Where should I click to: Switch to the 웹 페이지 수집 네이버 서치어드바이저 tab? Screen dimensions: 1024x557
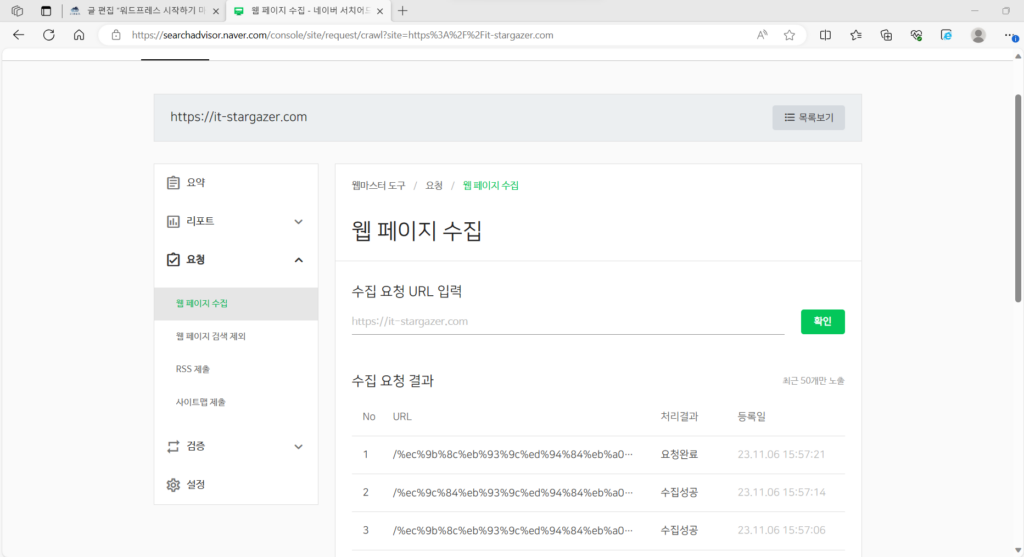coord(308,11)
